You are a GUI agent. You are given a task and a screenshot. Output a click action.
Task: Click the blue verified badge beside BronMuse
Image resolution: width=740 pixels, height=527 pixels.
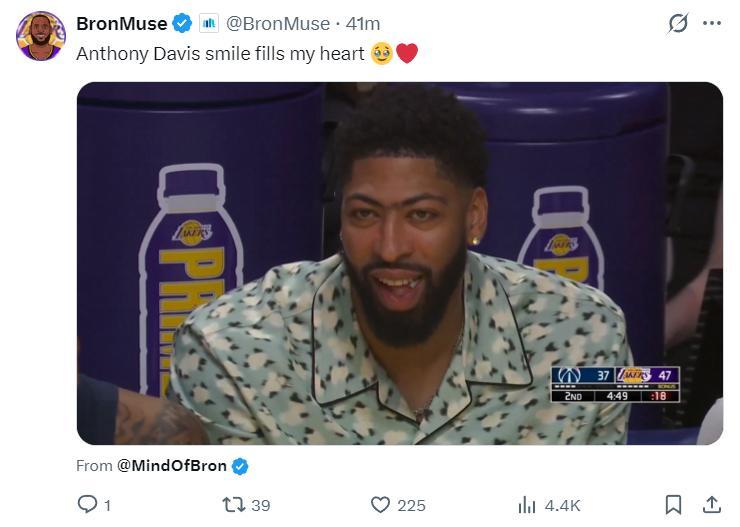click(x=182, y=23)
